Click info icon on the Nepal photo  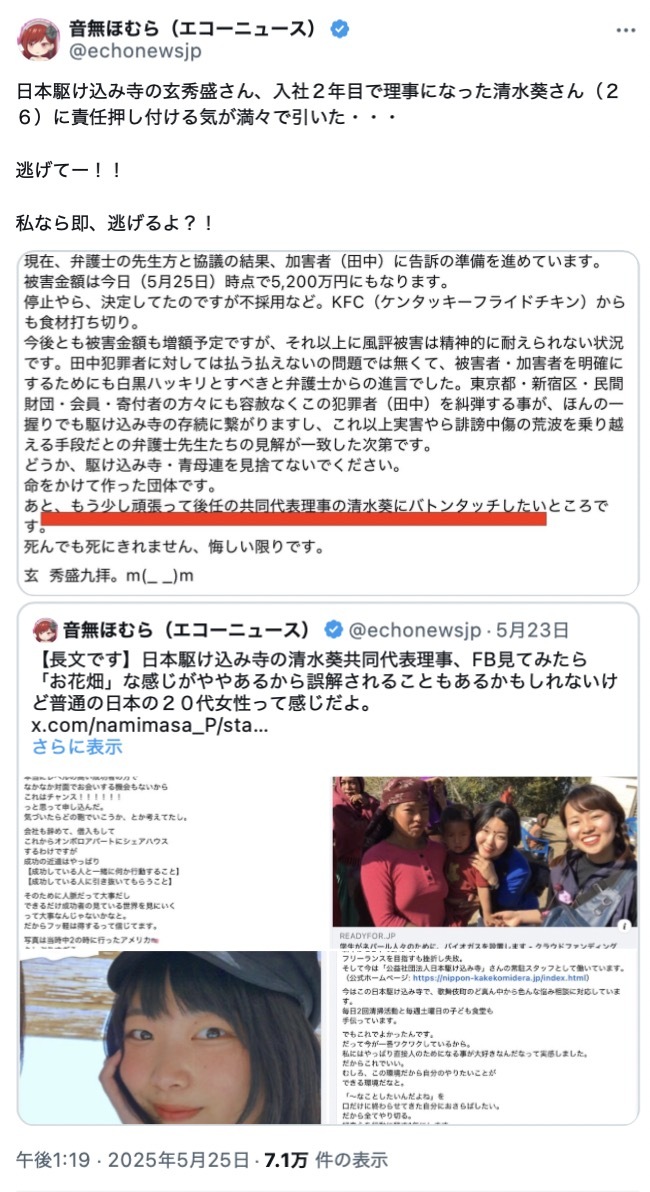623,926
